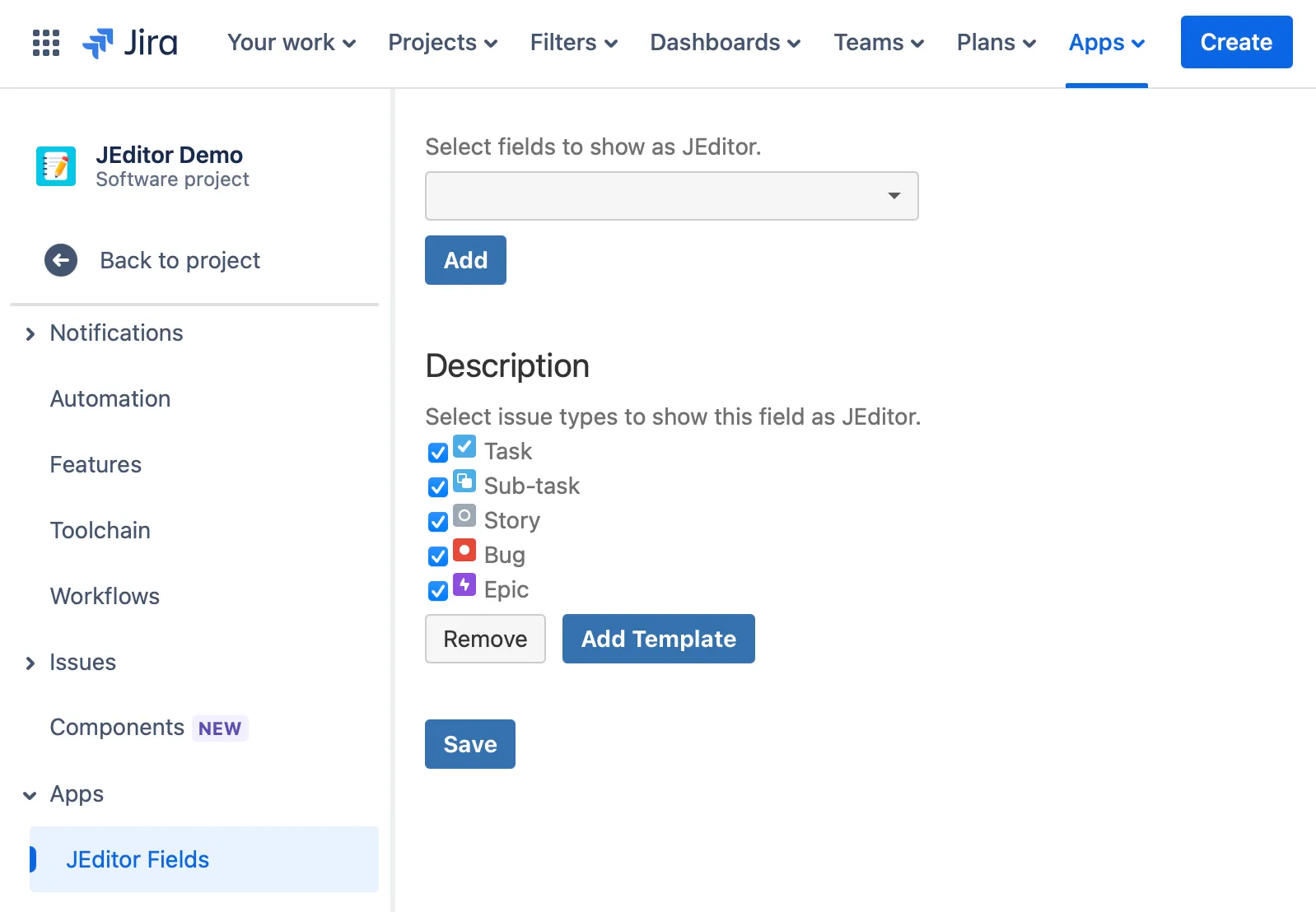Click the Epic label text
Viewport: 1316px width, 912px height.
point(506,589)
